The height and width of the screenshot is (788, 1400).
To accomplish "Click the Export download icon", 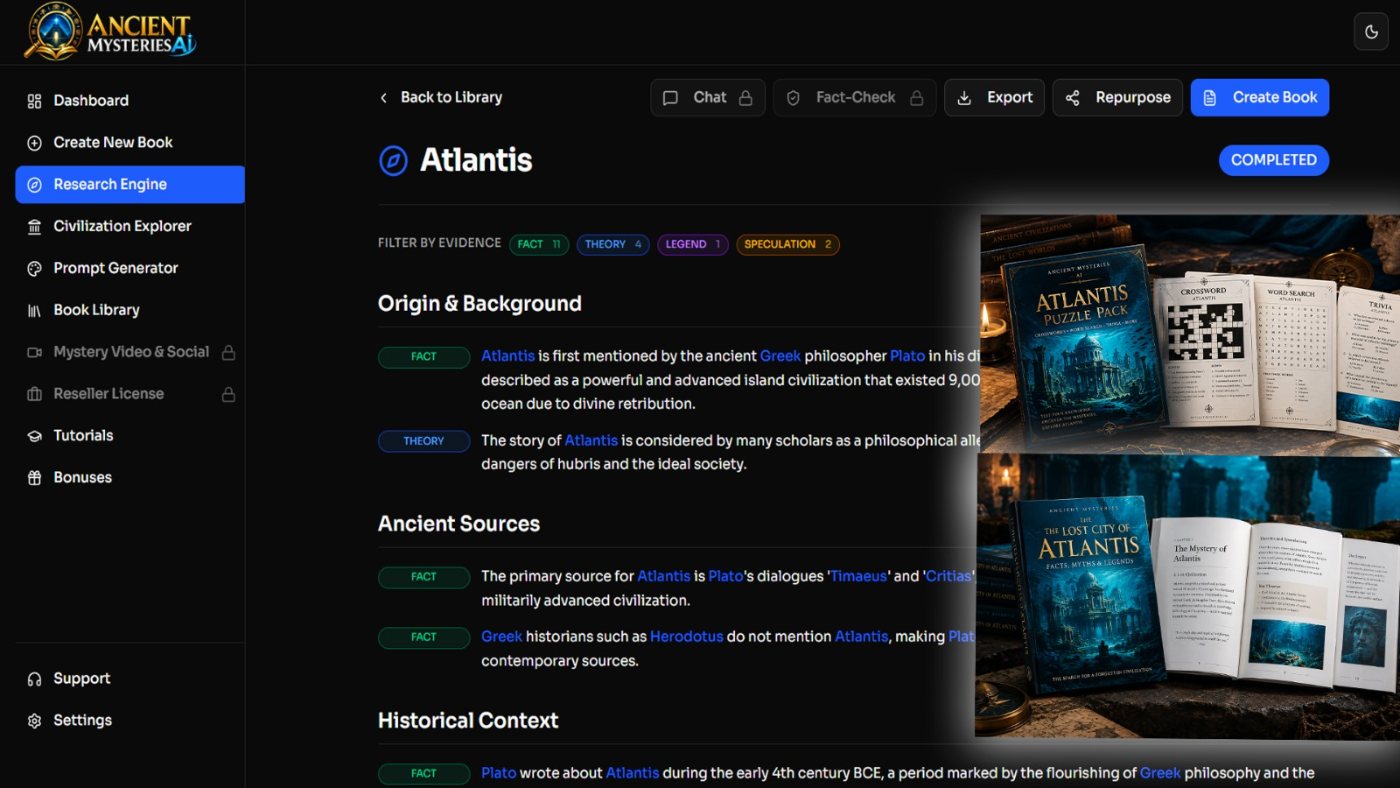I will coord(964,98).
